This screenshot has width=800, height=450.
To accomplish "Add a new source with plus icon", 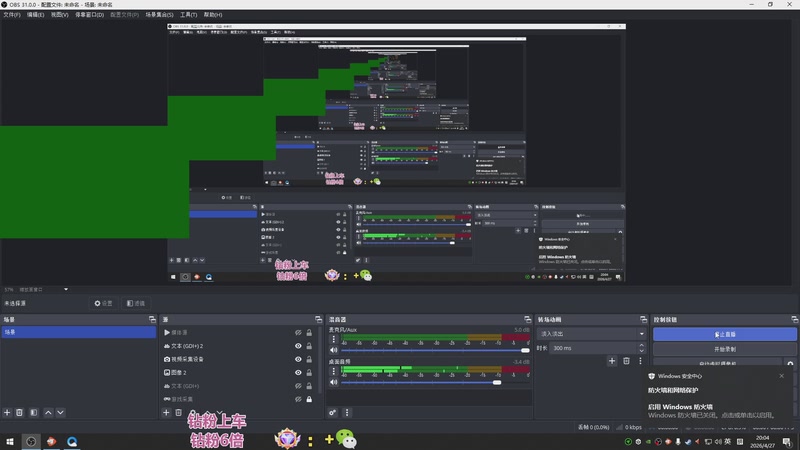I will (166, 412).
